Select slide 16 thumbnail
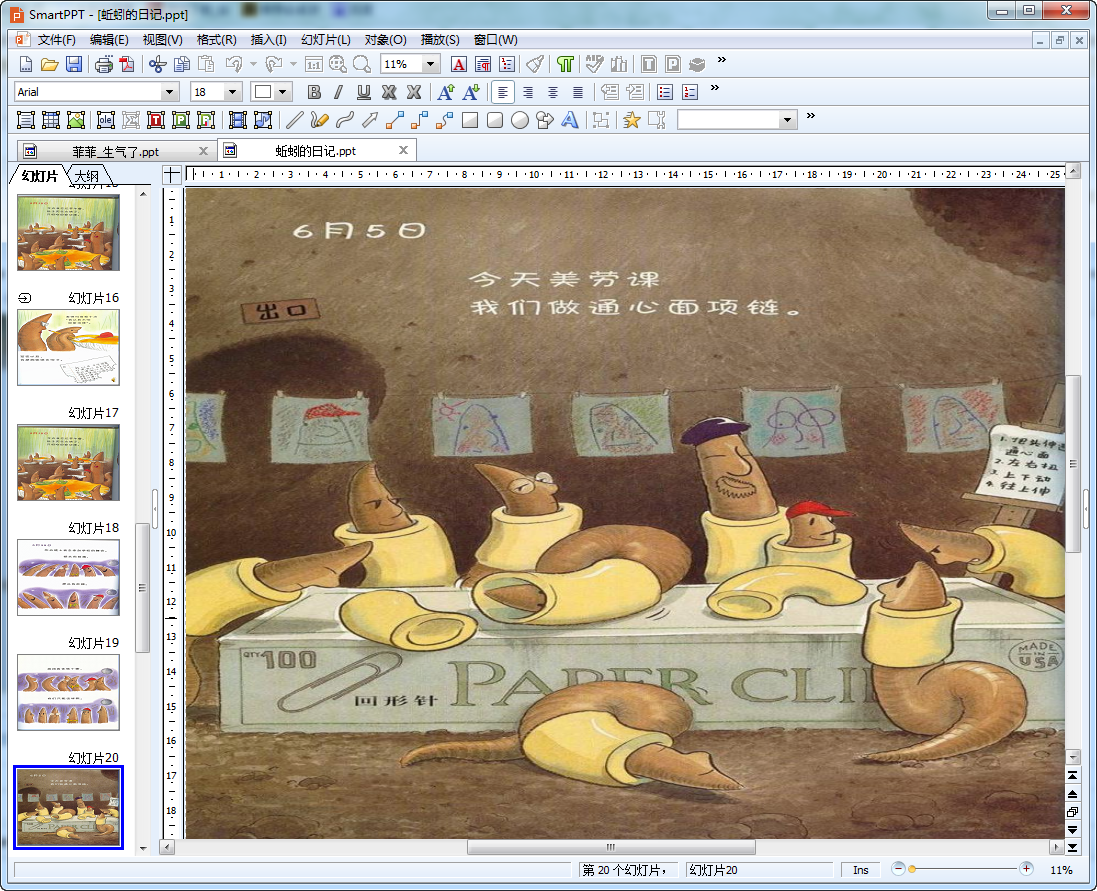 pyautogui.click(x=69, y=347)
